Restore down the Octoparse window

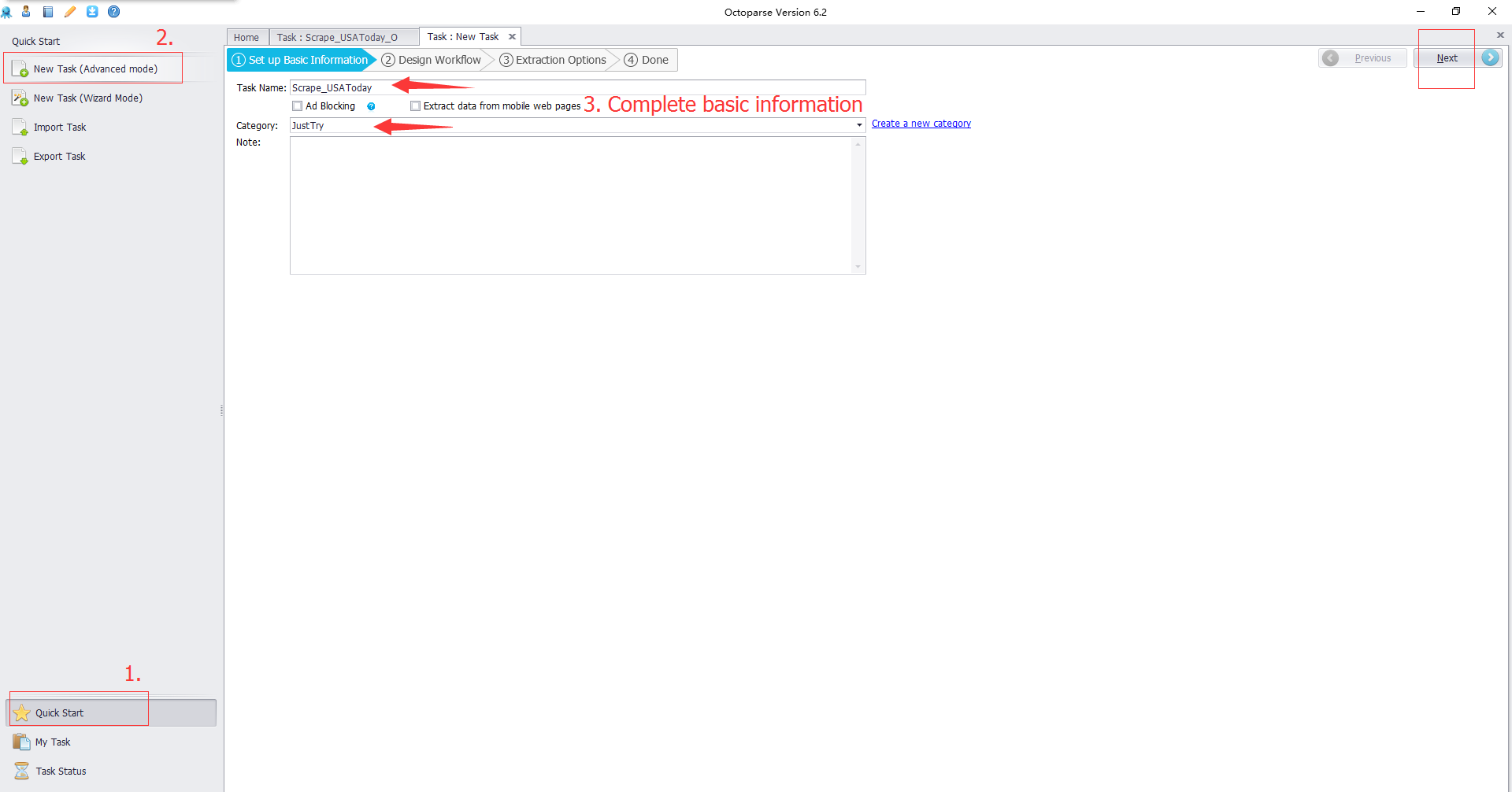(x=1456, y=12)
